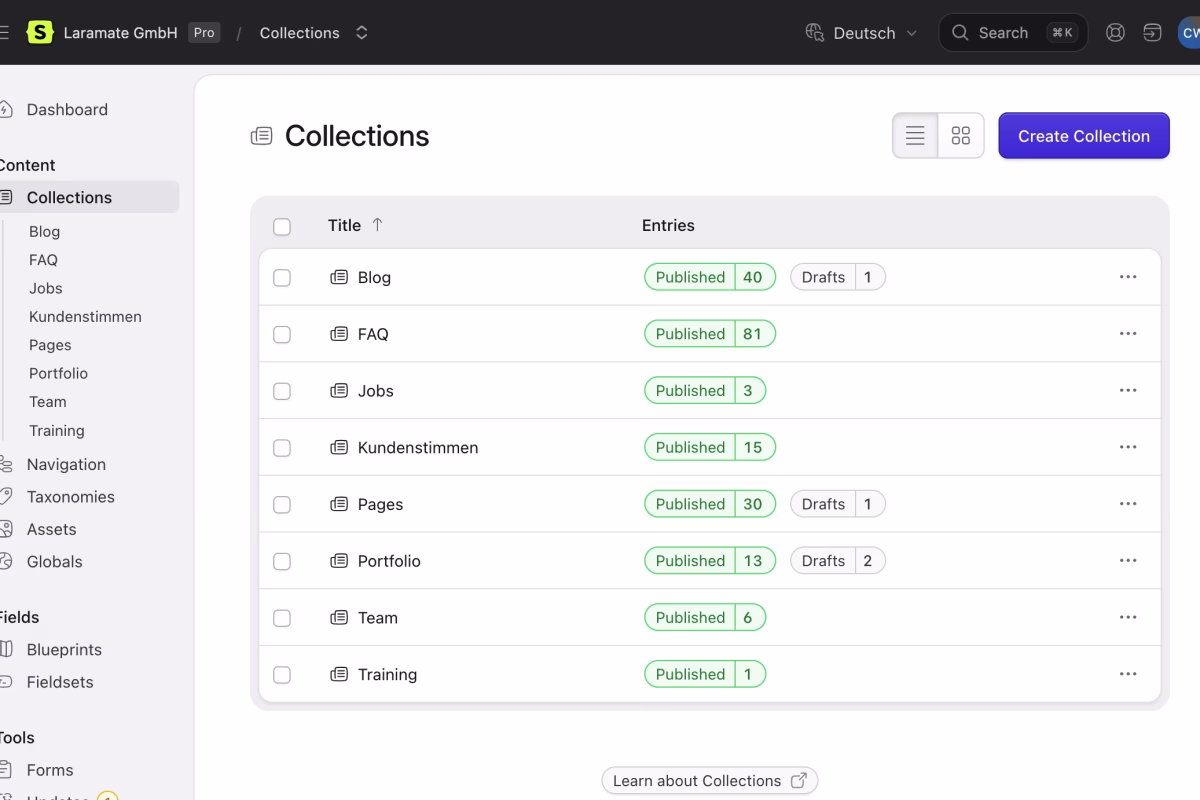
Task: Open actions menu for FAQ row
Action: [x=1128, y=334]
